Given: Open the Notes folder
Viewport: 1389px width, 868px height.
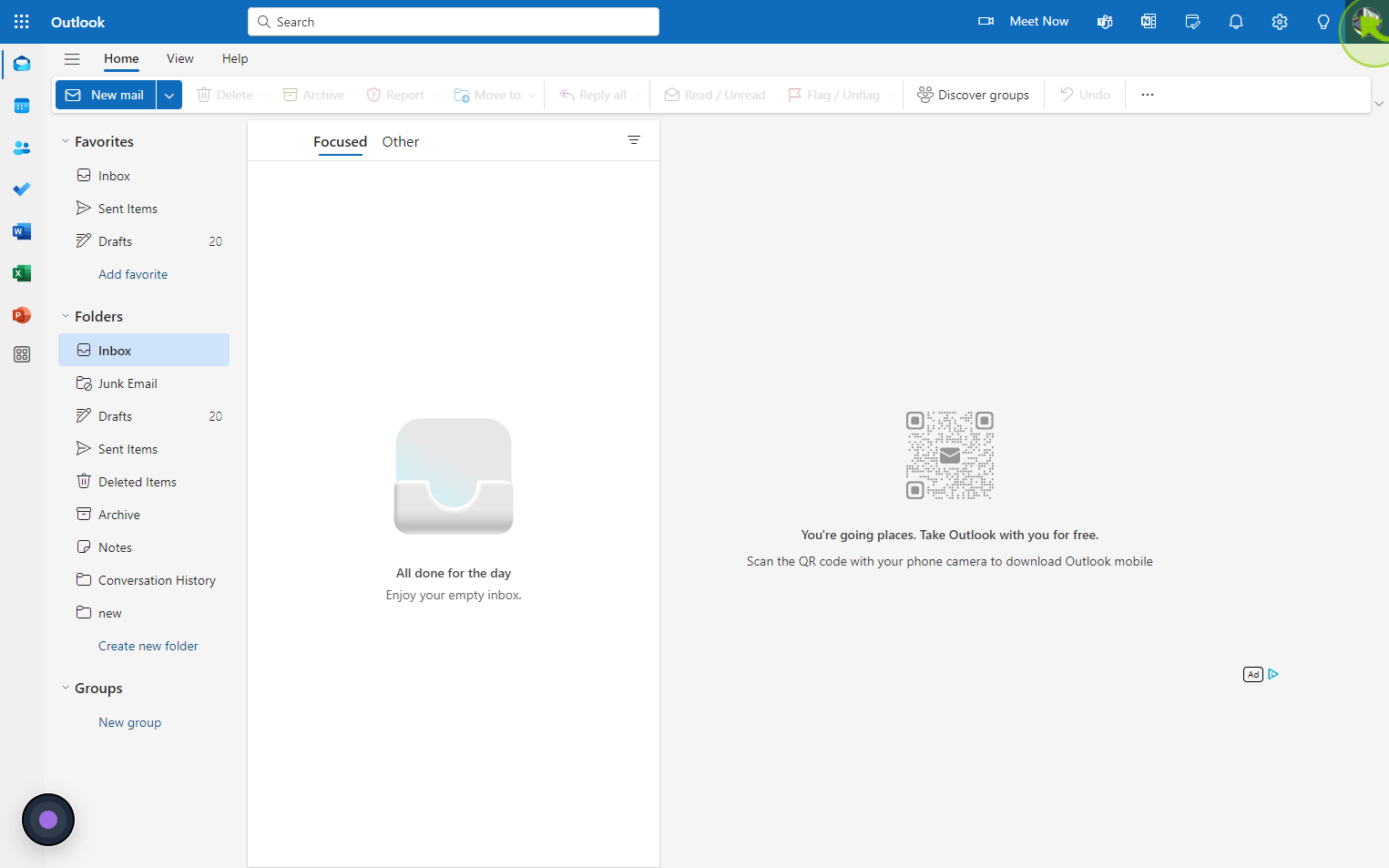Looking at the screenshot, I should [x=144, y=547].
